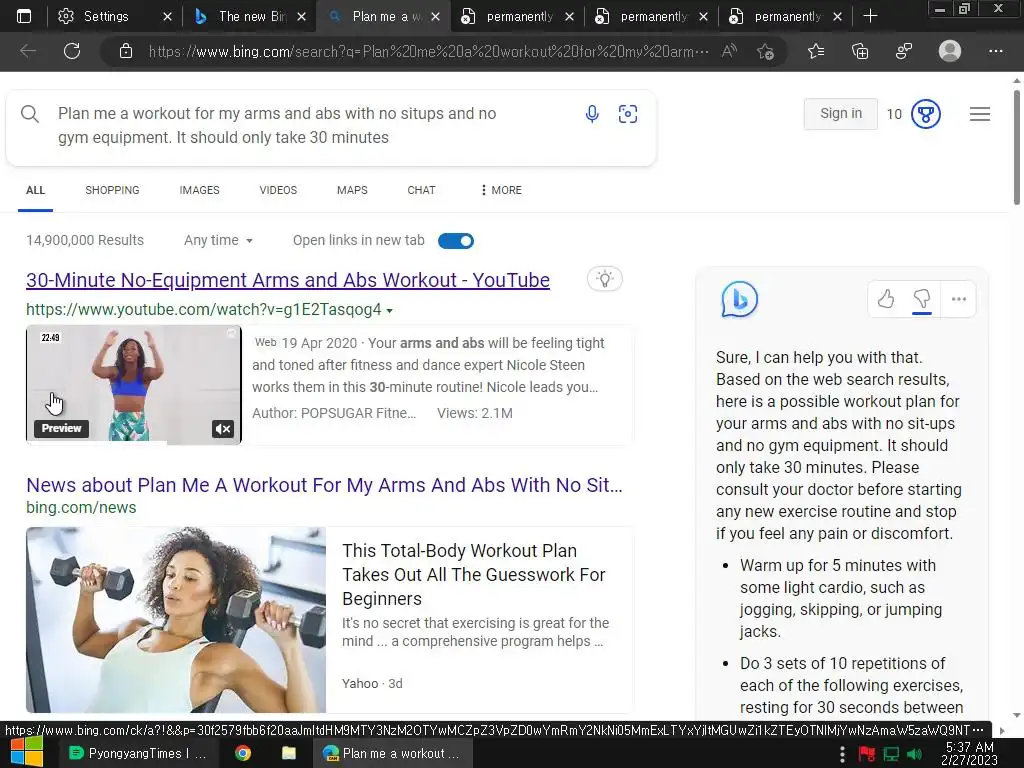Close the Settings browser tab
Screen dimensions: 1024x768
[x=167, y=16]
